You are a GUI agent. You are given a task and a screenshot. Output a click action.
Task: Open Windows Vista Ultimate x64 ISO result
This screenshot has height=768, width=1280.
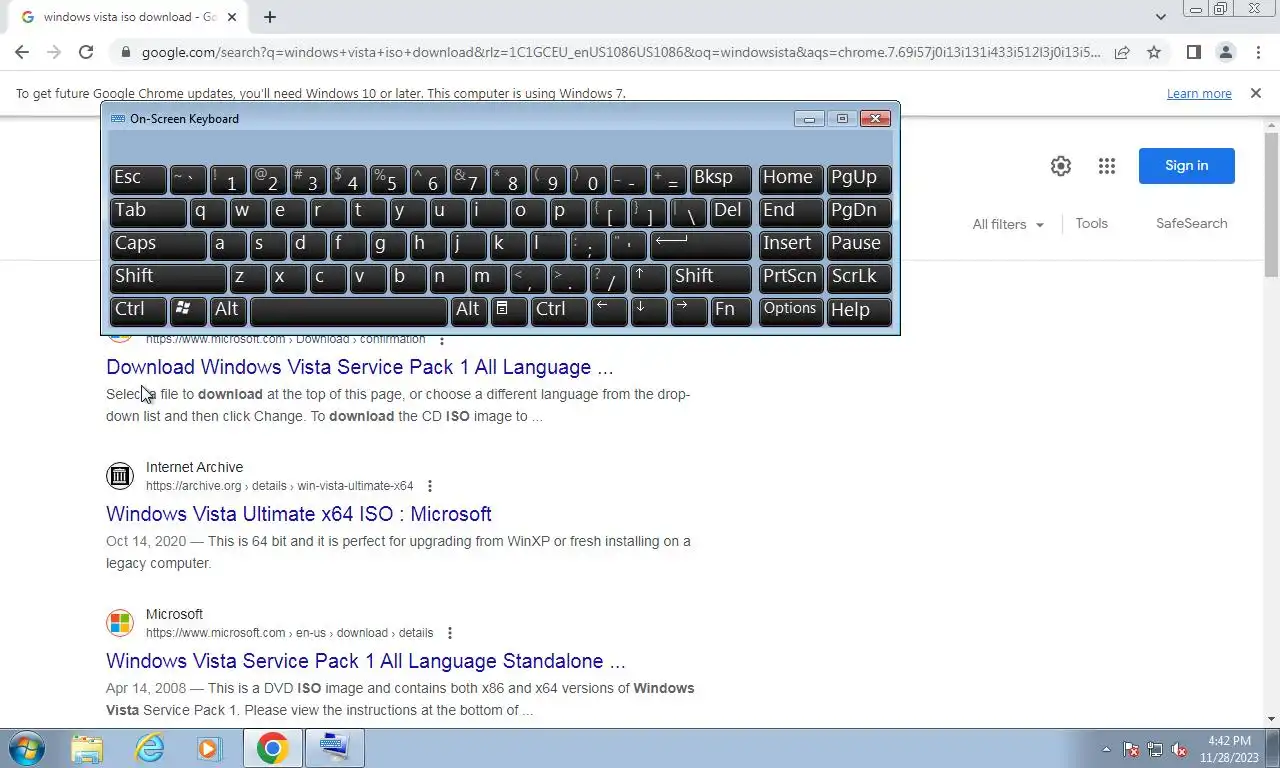point(298,514)
